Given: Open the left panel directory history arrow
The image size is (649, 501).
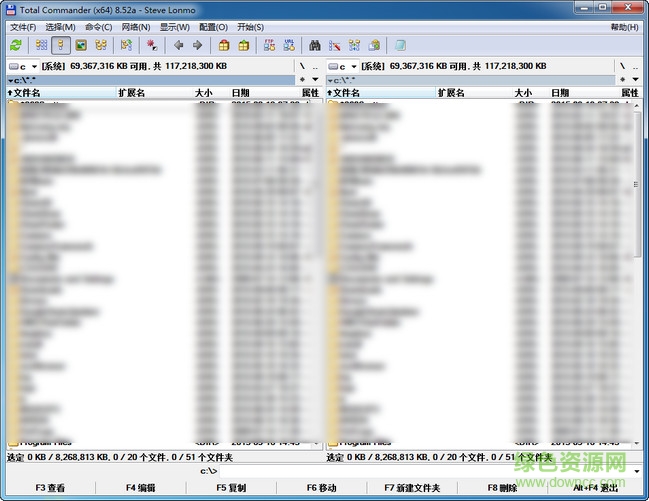Looking at the screenshot, I should pyautogui.click(x=315, y=79).
